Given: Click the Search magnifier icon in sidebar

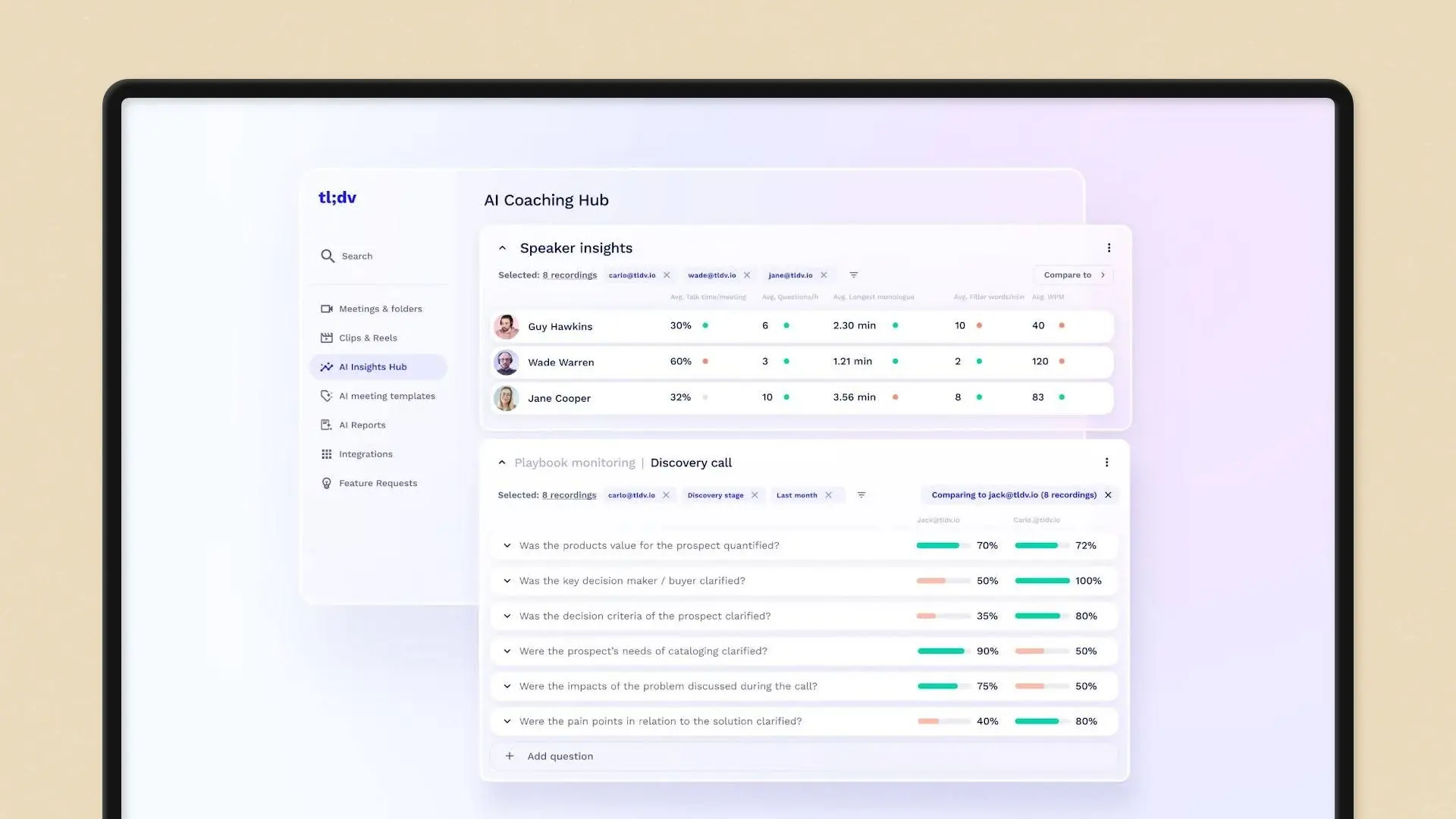Looking at the screenshot, I should coord(327,256).
